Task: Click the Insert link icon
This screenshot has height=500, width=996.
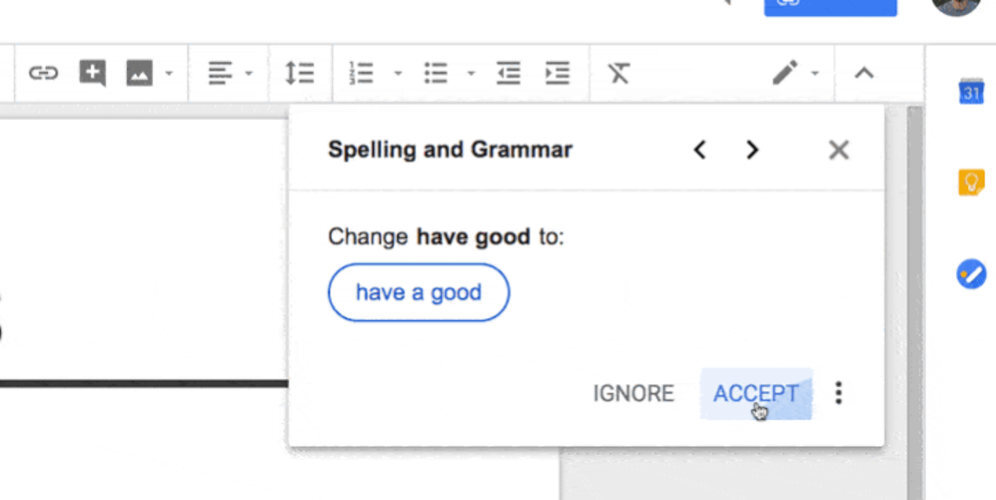Action: click(44, 74)
